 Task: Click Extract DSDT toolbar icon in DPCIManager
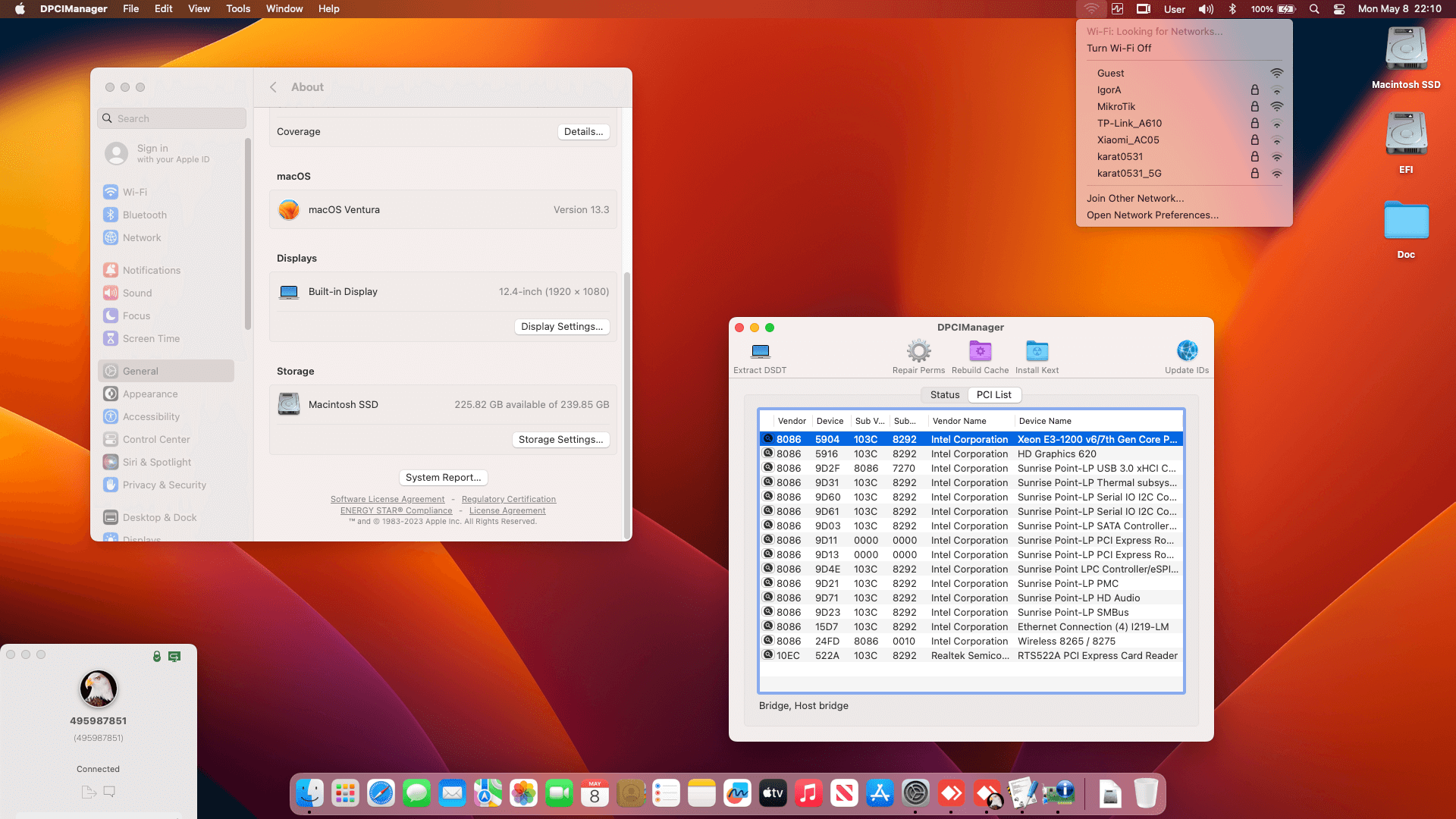tap(760, 351)
